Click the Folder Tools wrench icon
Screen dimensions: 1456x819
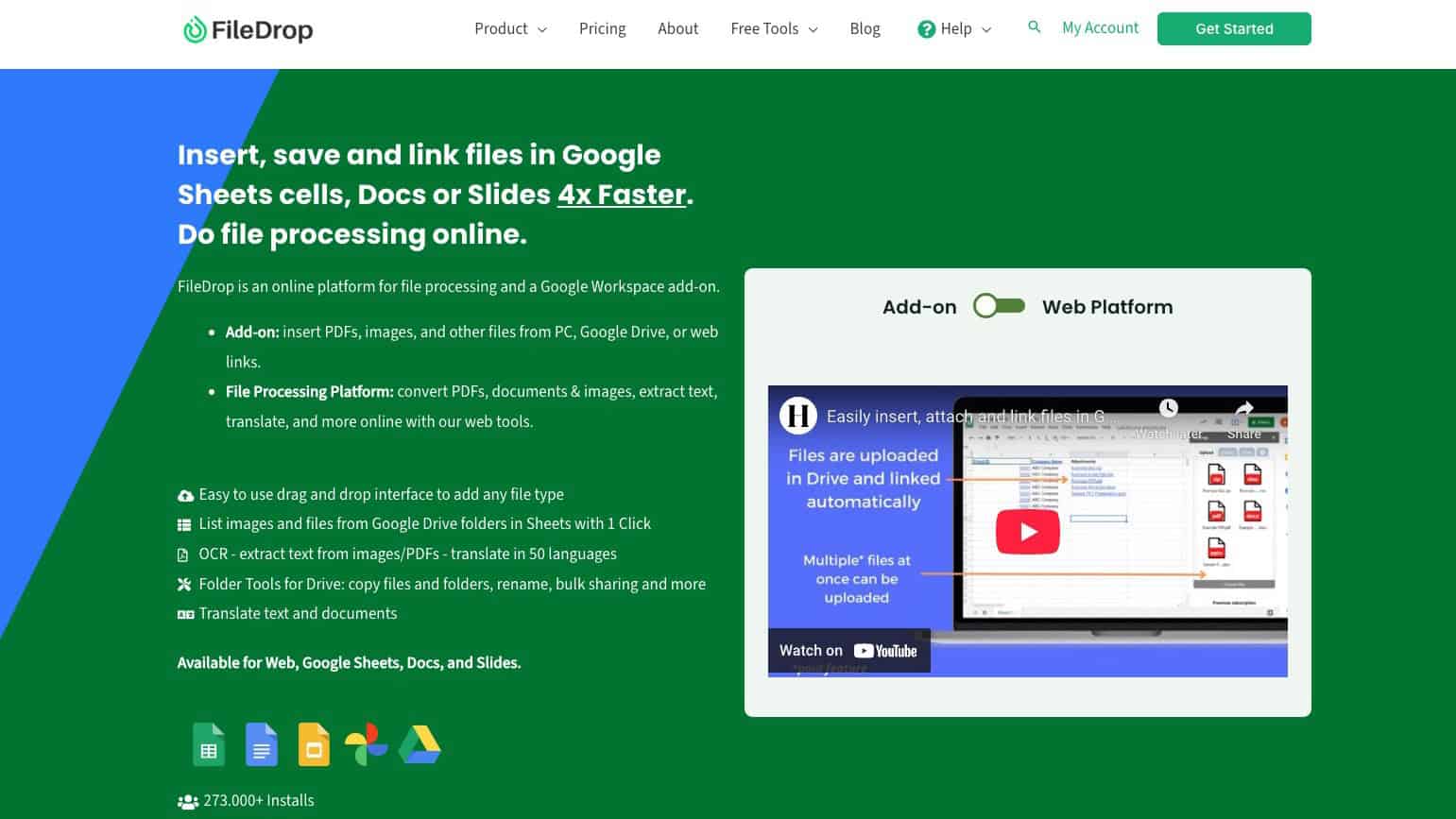pyautogui.click(x=185, y=584)
